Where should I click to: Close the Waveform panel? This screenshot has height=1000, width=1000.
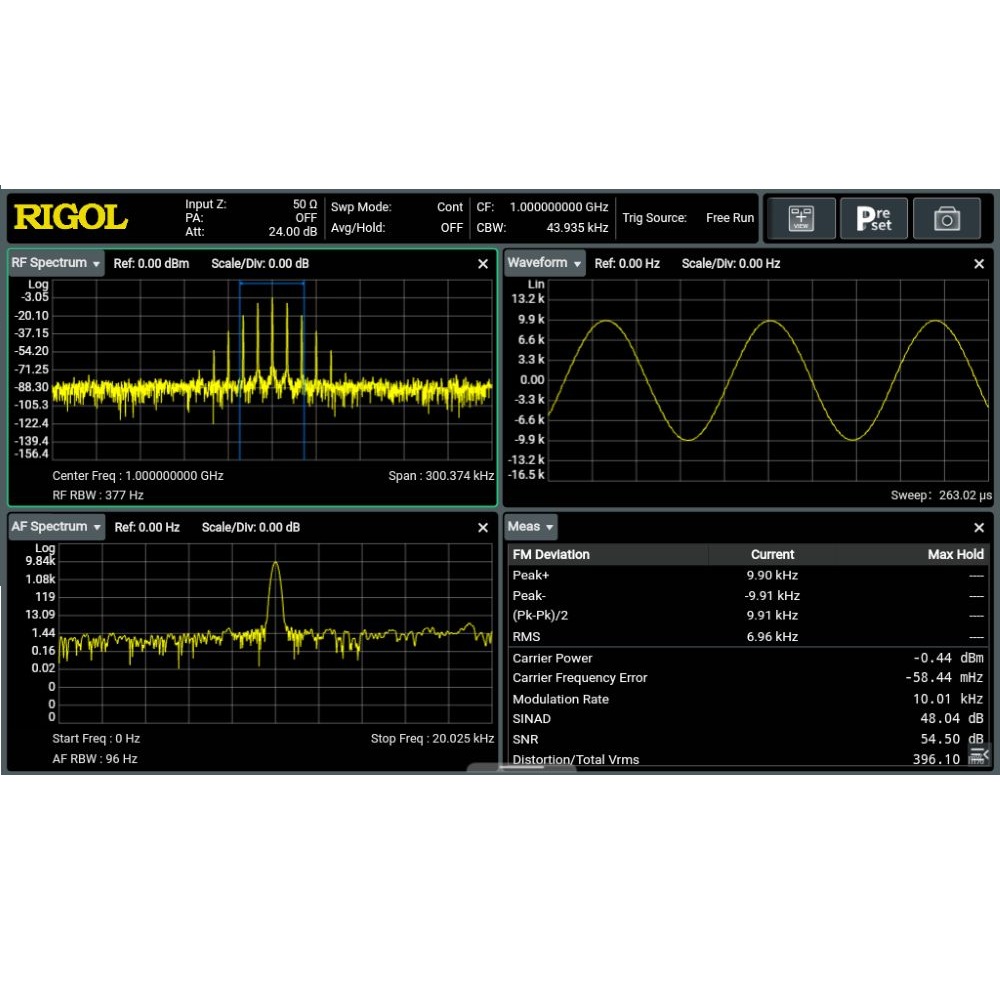979,263
